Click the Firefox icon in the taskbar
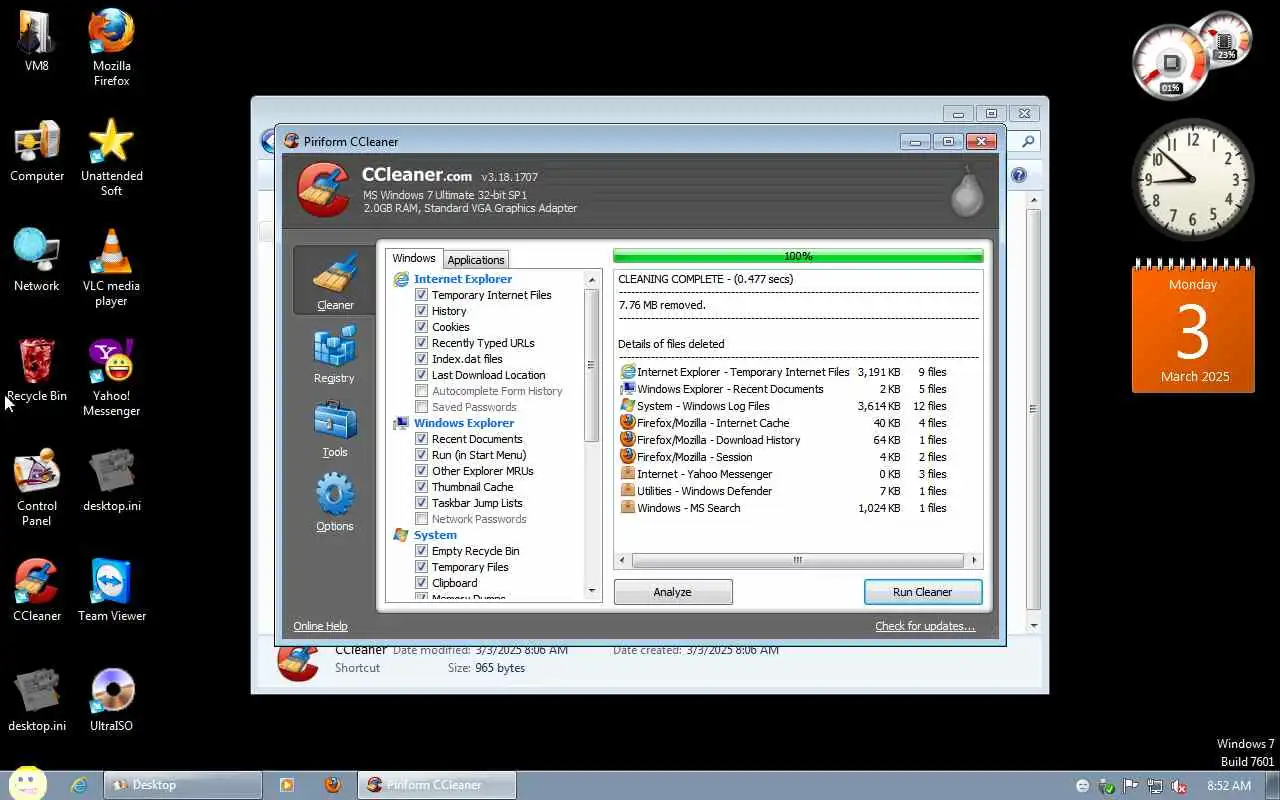1280x800 pixels. [x=333, y=785]
